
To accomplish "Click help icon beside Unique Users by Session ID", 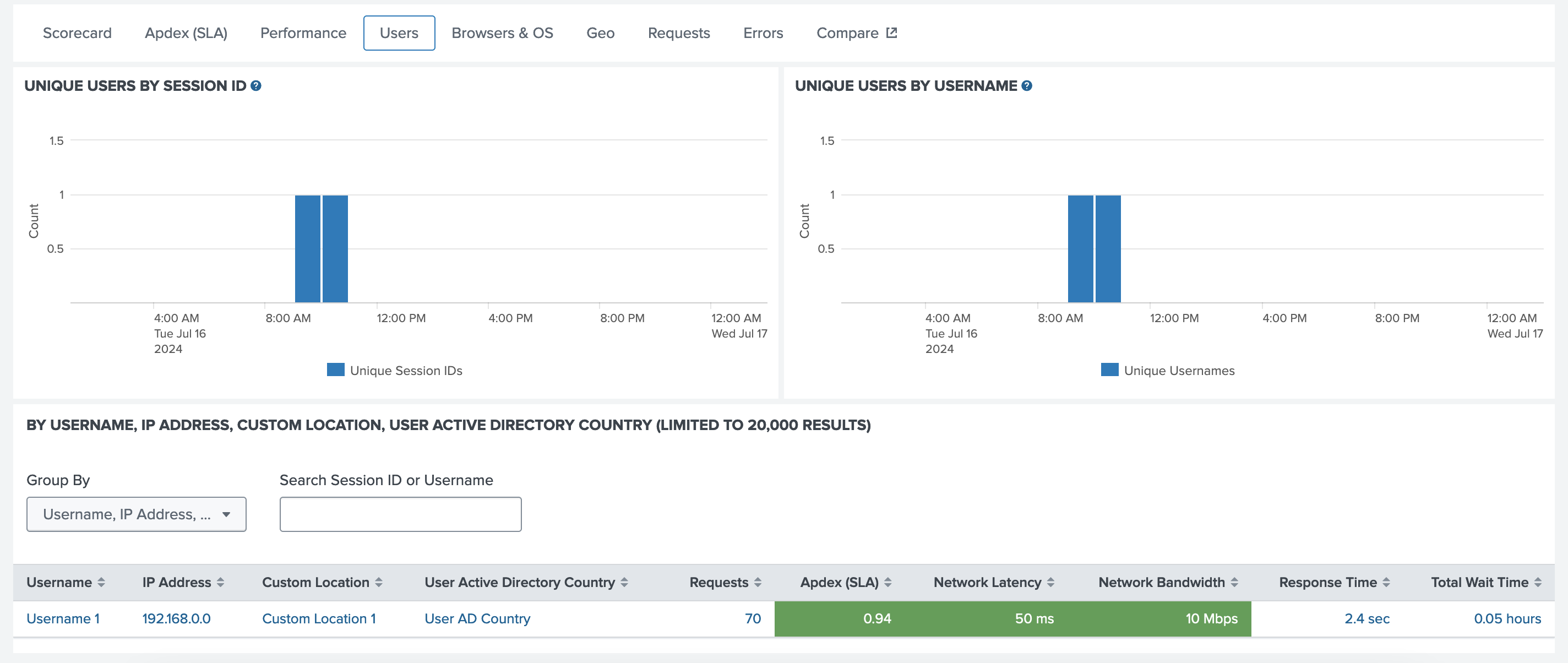I will 255,86.
